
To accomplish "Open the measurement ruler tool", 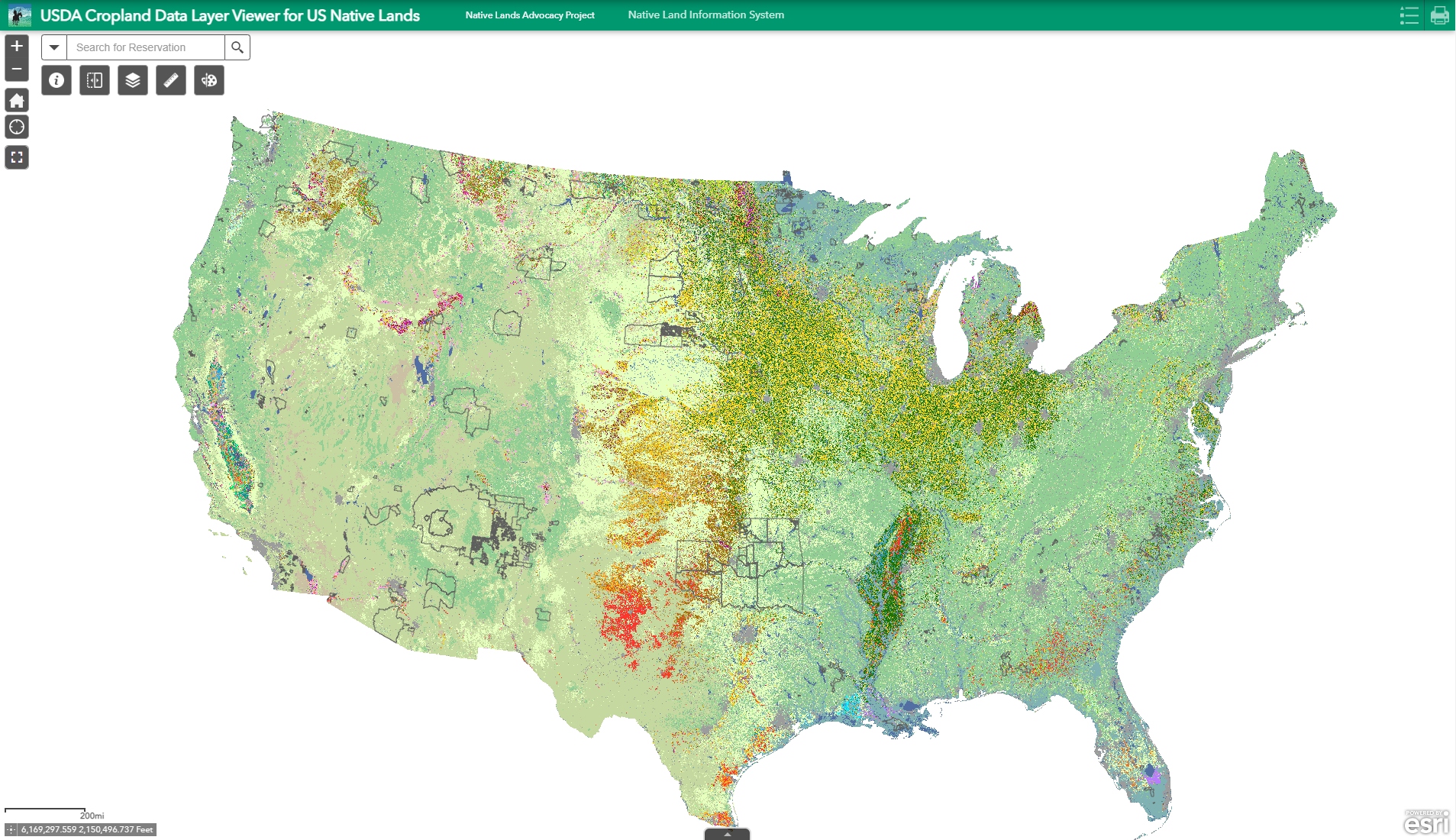I will [171, 80].
